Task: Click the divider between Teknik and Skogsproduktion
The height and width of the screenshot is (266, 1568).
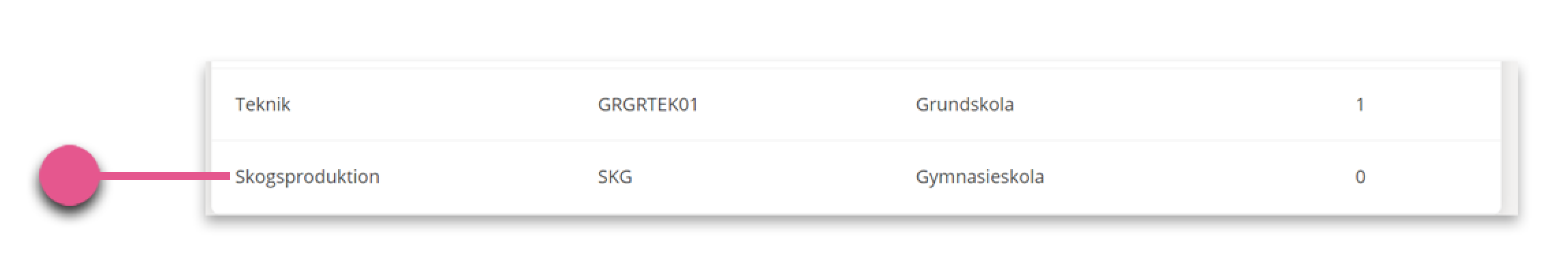Action: pos(856,141)
